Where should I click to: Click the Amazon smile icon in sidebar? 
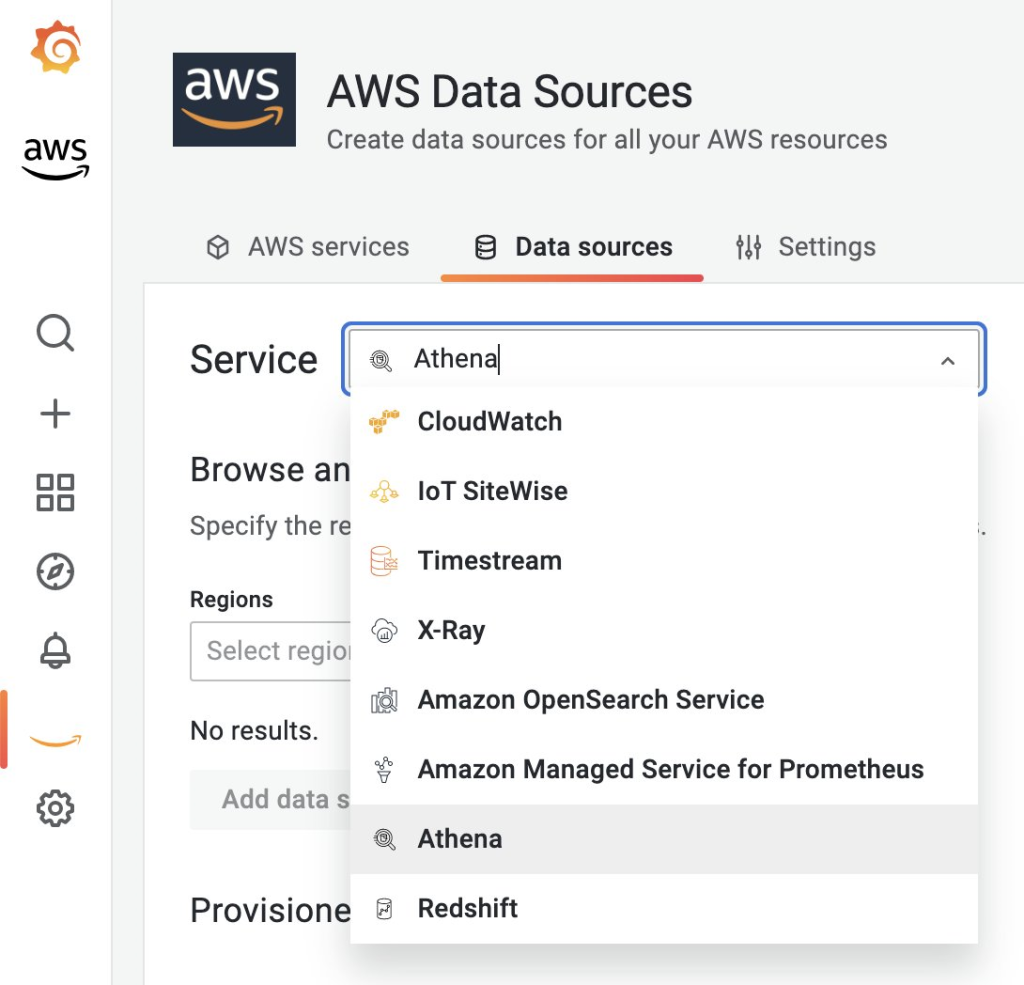(55, 740)
